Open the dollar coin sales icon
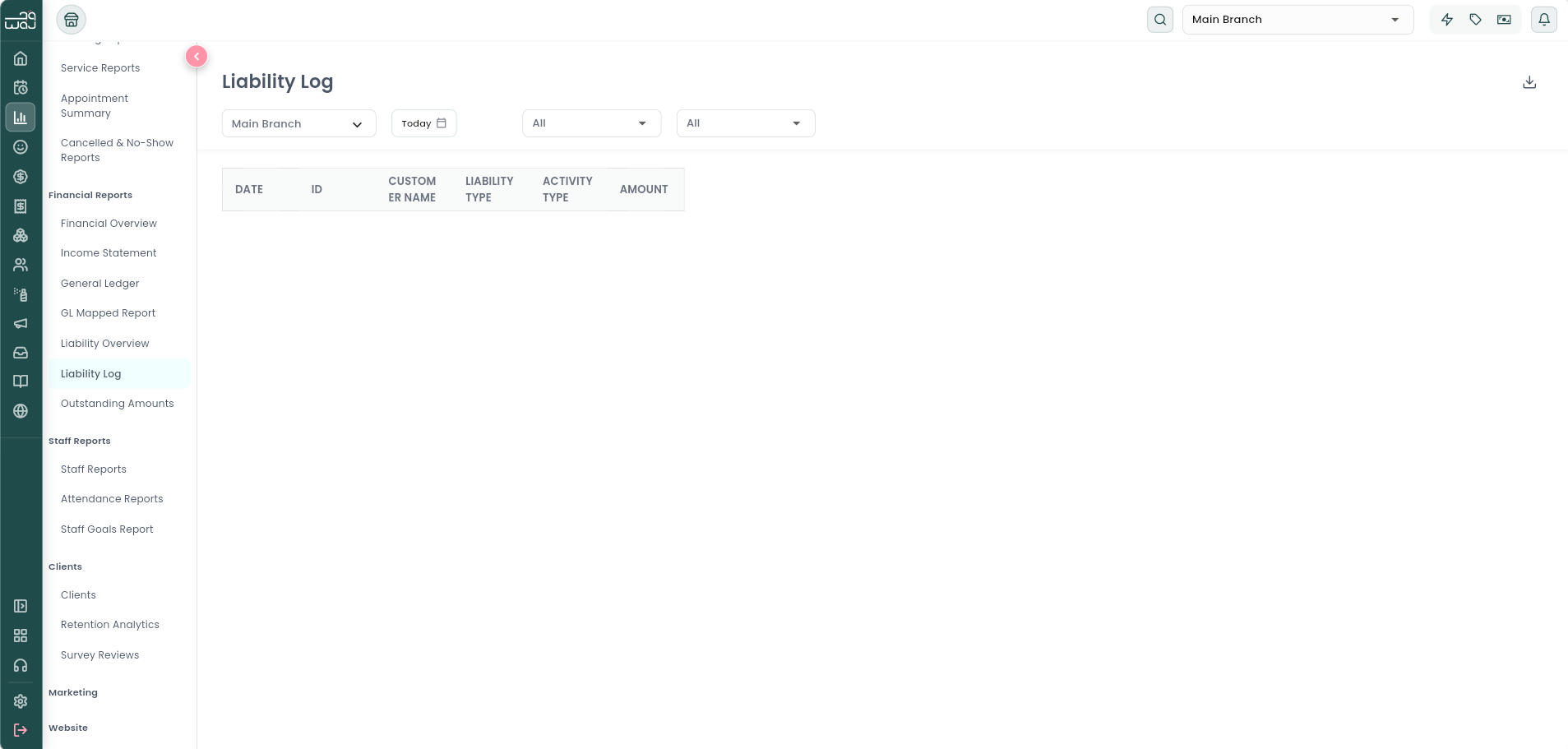This screenshot has height=749, width=1568. [21, 177]
